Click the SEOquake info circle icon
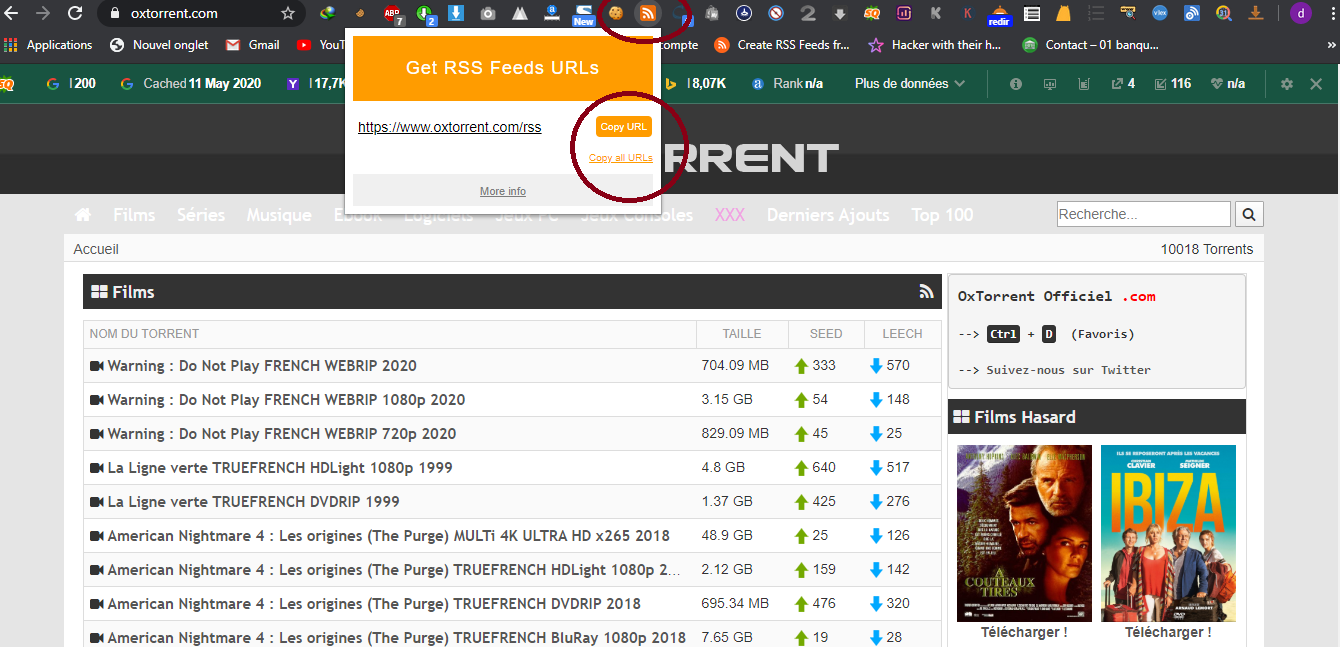 (x=1016, y=84)
